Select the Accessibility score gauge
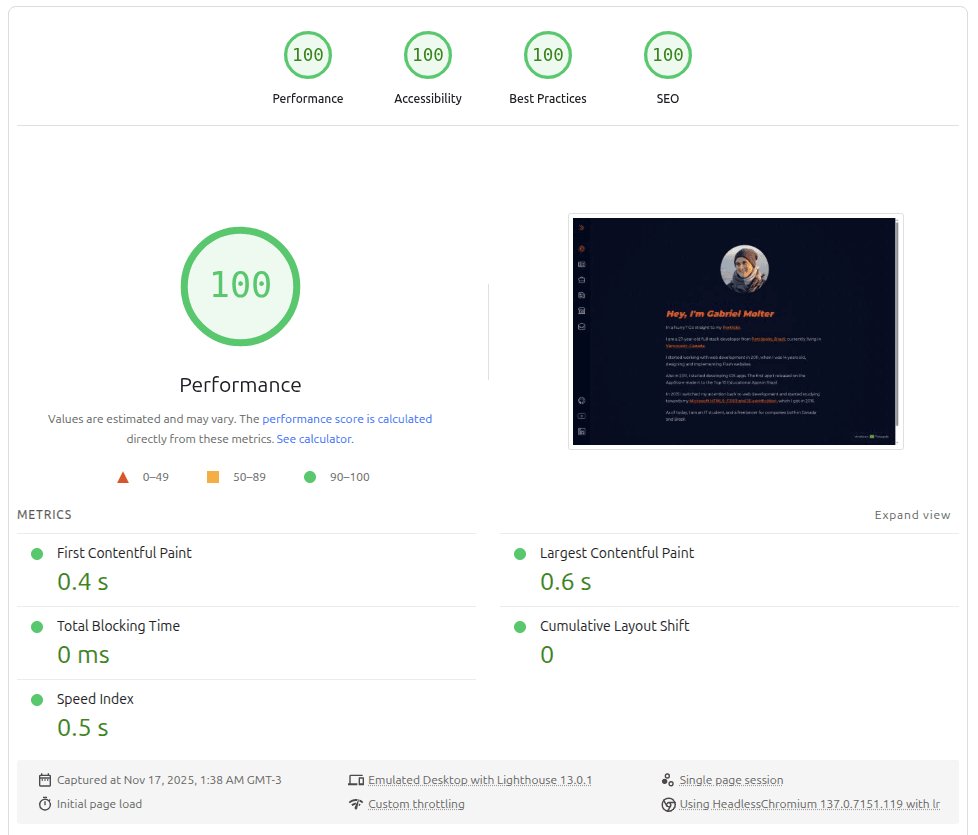Viewport: 978px width, 835px height. (x=428, y=55)
